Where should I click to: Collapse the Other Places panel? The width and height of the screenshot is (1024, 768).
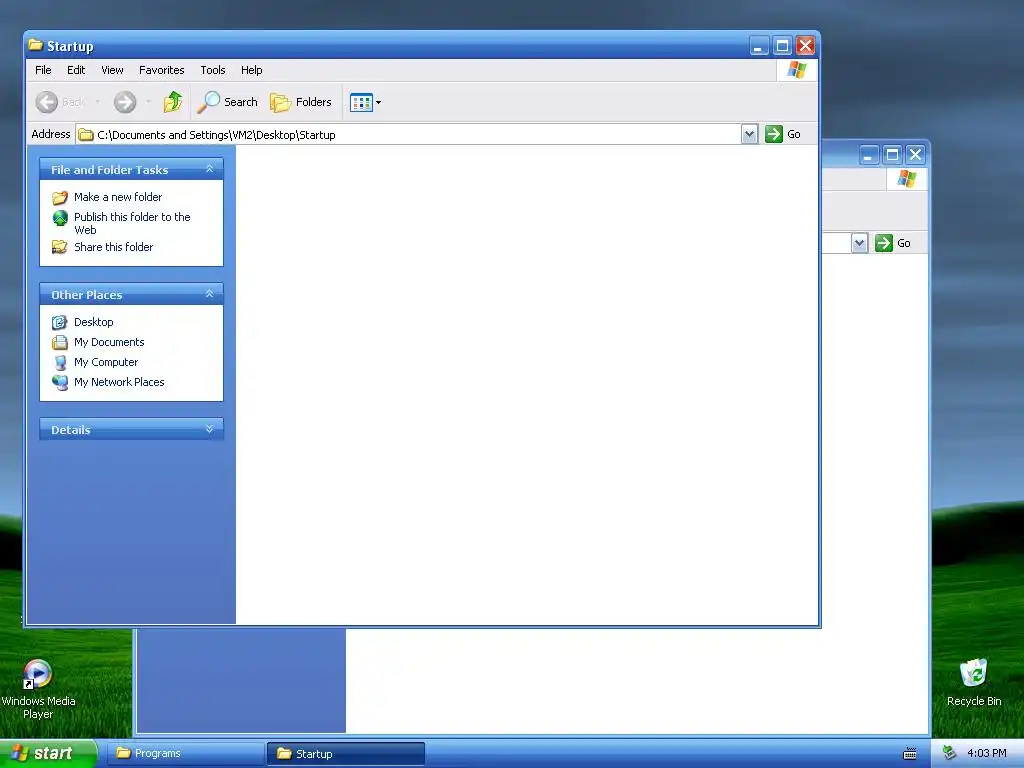[x=210, y=294]
